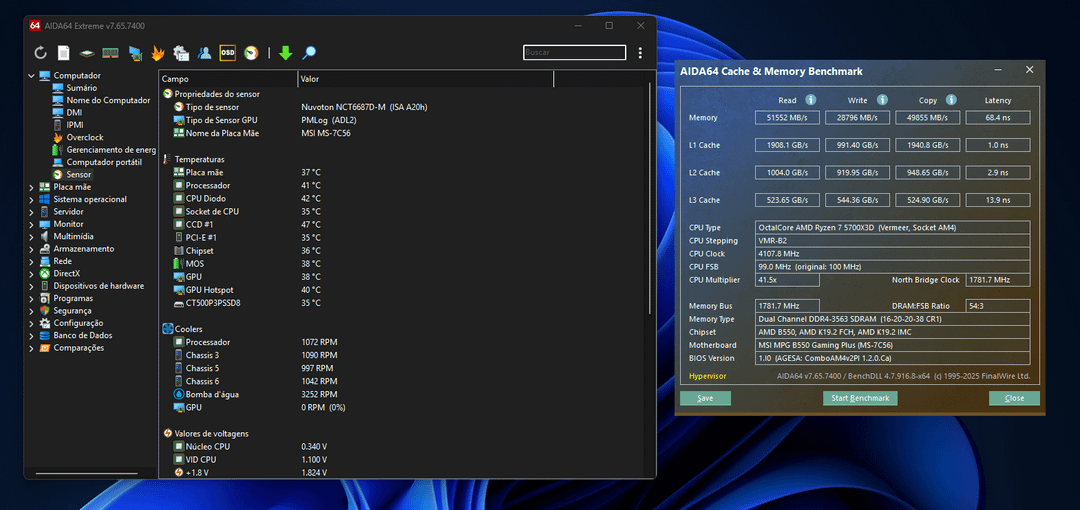Open the Overclock page in the tree

(85, 137)
